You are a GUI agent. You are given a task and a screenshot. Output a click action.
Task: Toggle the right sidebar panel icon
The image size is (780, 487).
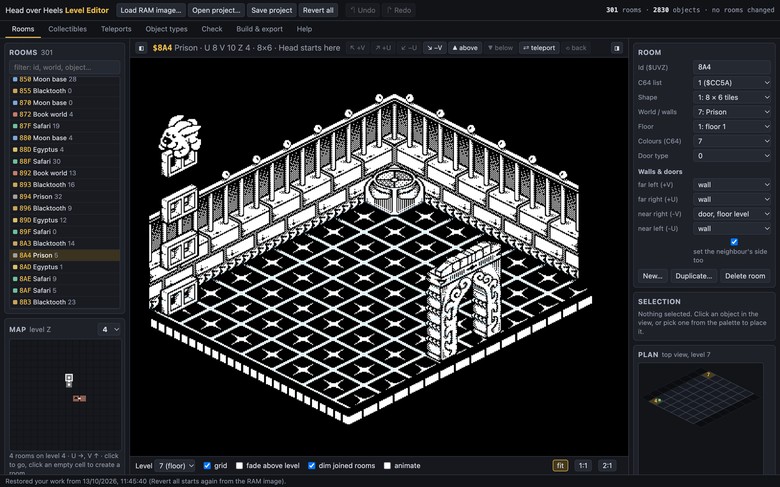point(617,48)
